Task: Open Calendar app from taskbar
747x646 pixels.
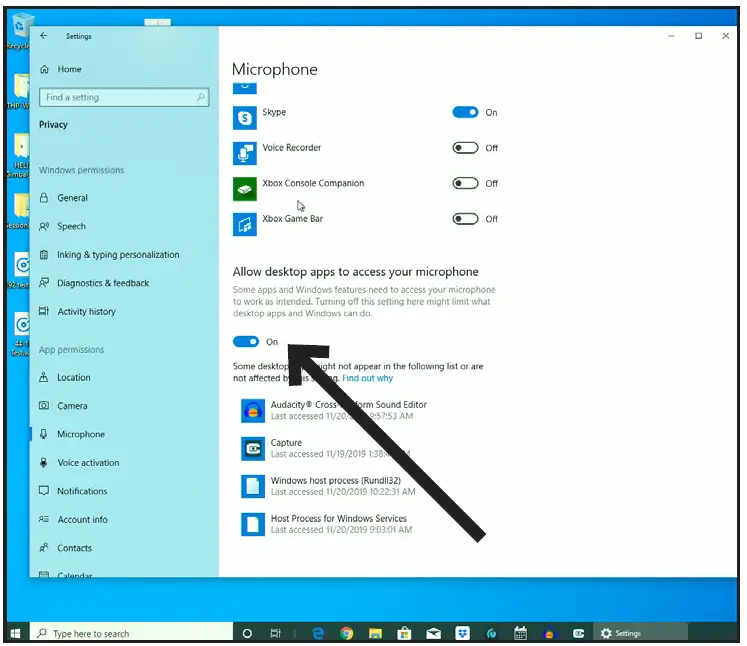Action: [520, 633]
